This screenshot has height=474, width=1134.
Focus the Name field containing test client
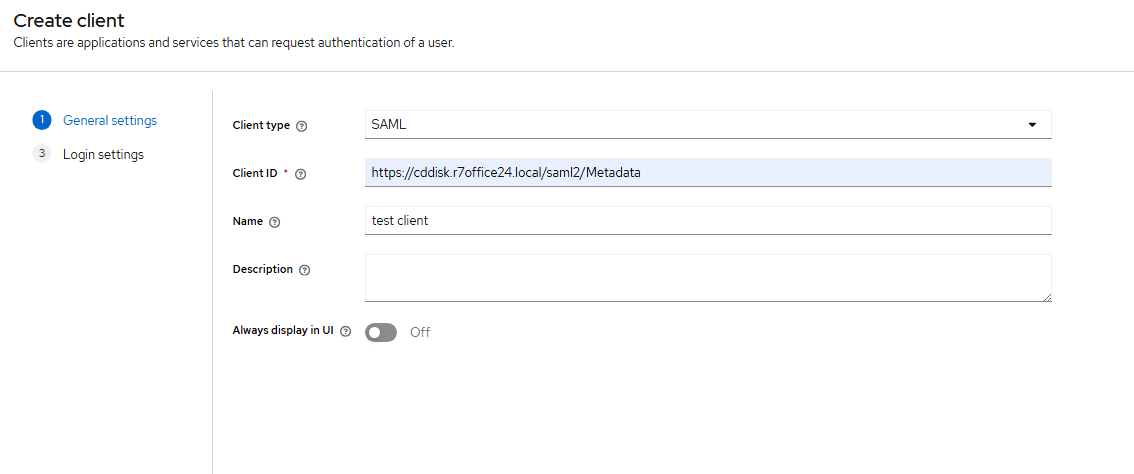coord(700,221)
